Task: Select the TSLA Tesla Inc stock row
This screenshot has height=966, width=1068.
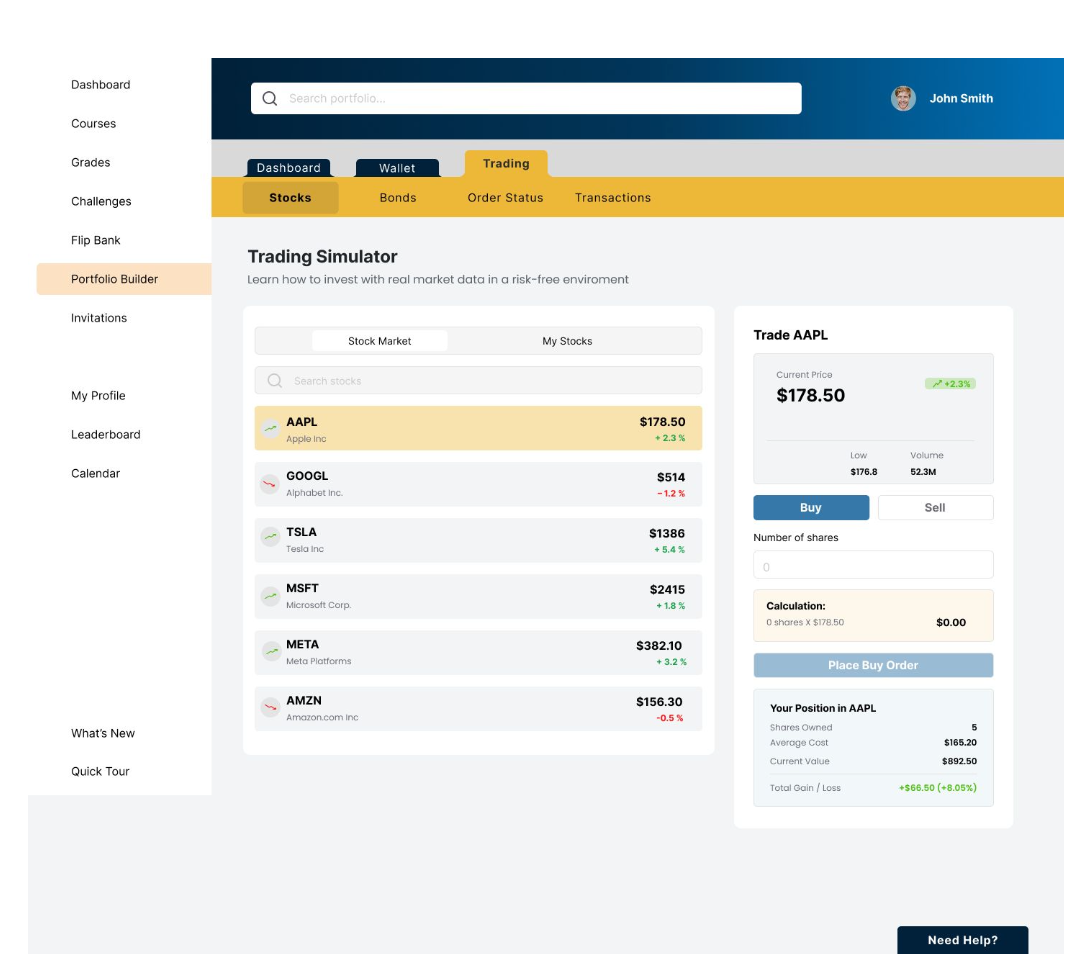Action: point(478,540)
